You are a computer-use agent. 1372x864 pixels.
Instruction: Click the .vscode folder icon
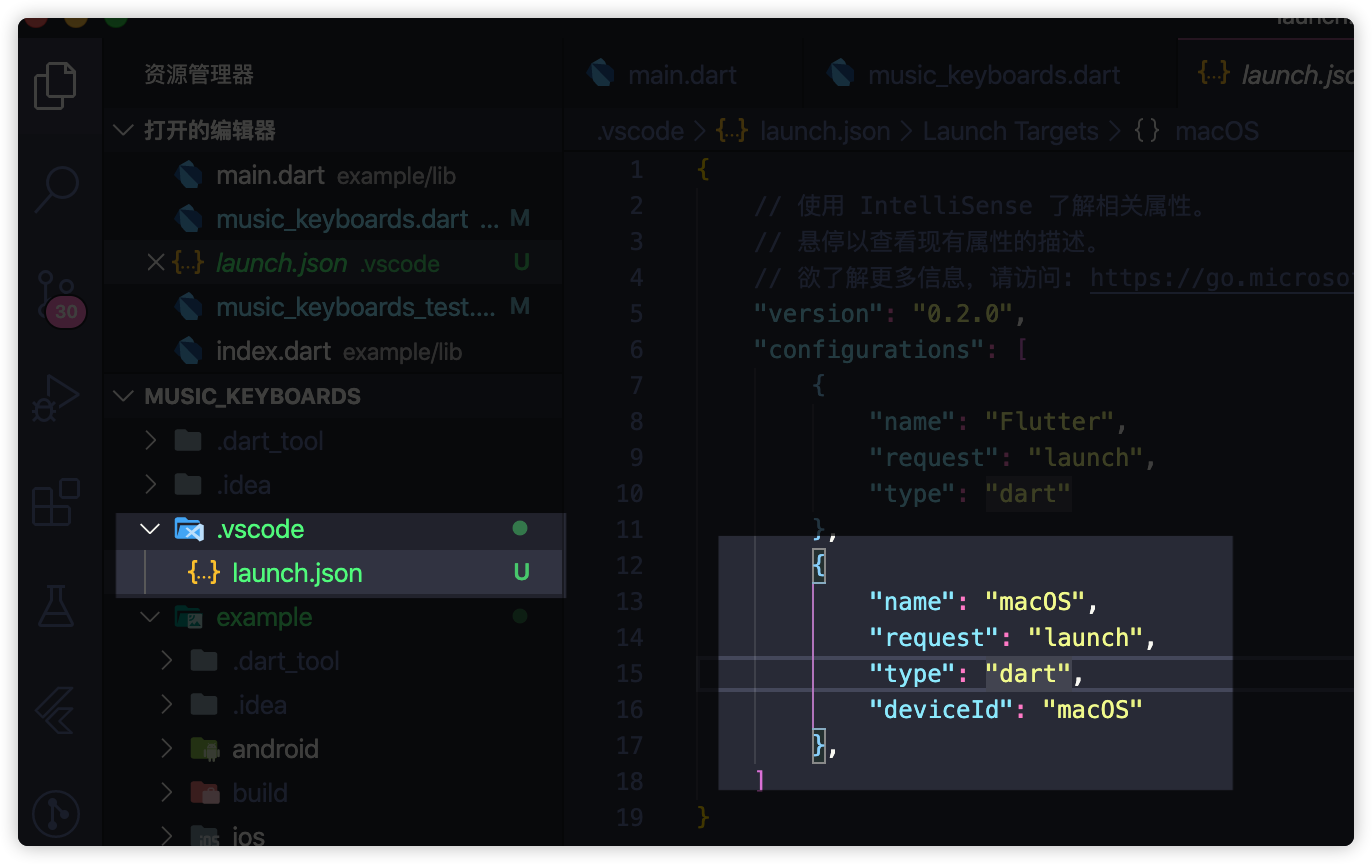point(189,529)
